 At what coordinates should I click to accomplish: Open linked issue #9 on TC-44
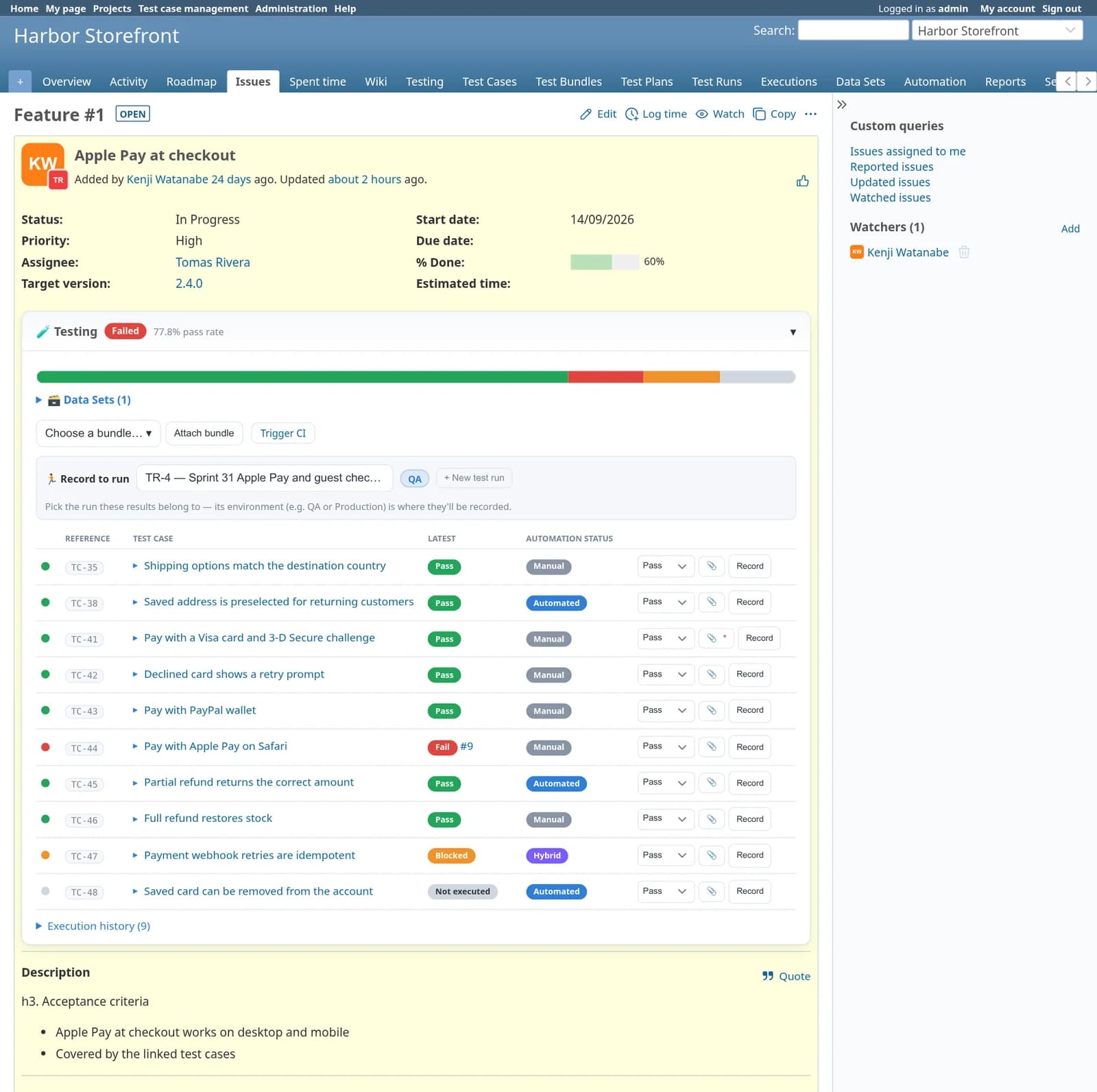466,747
